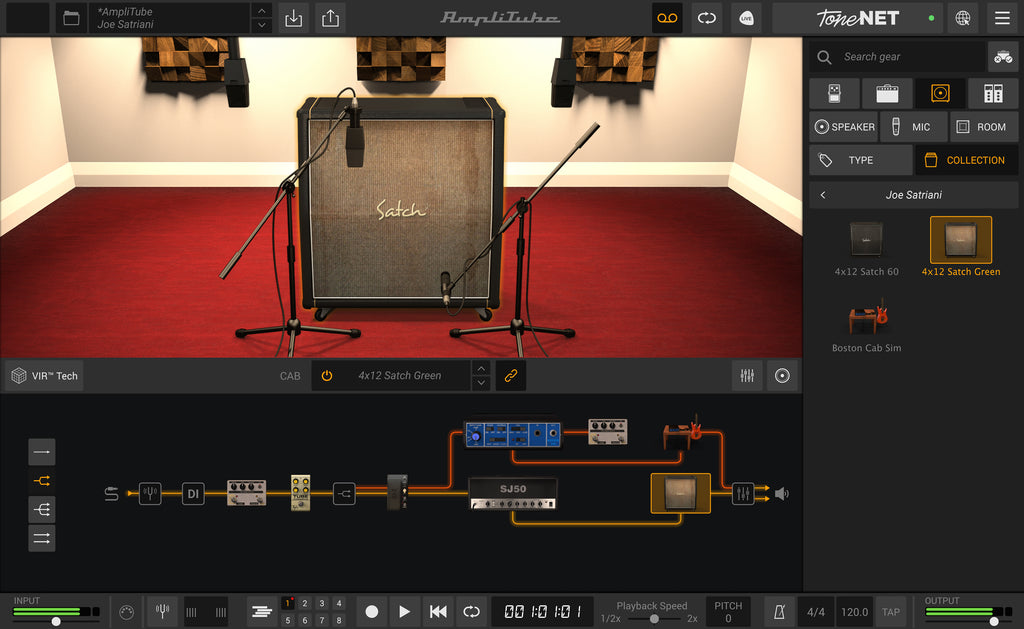Filter gear by TYPE
This screenshot has width=1024, height=629.
pos(861,160)
